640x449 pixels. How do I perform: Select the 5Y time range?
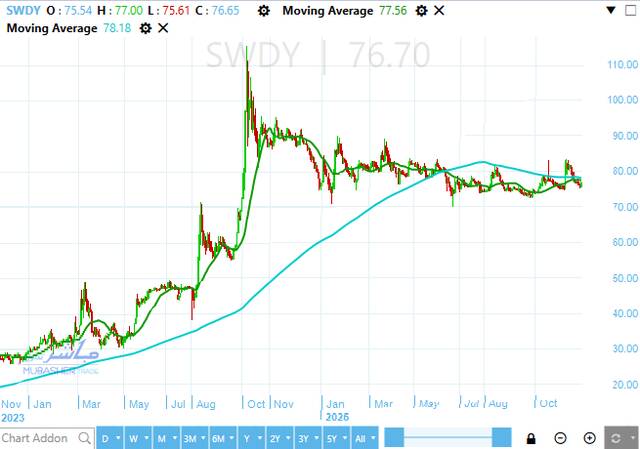coord(331,438)
